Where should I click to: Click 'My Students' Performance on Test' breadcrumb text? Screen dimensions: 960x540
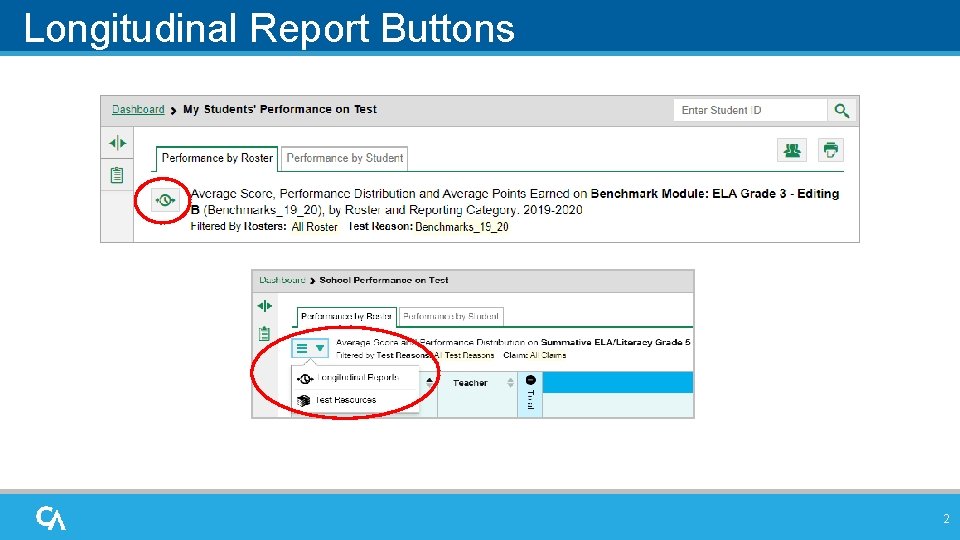point(280,109)
